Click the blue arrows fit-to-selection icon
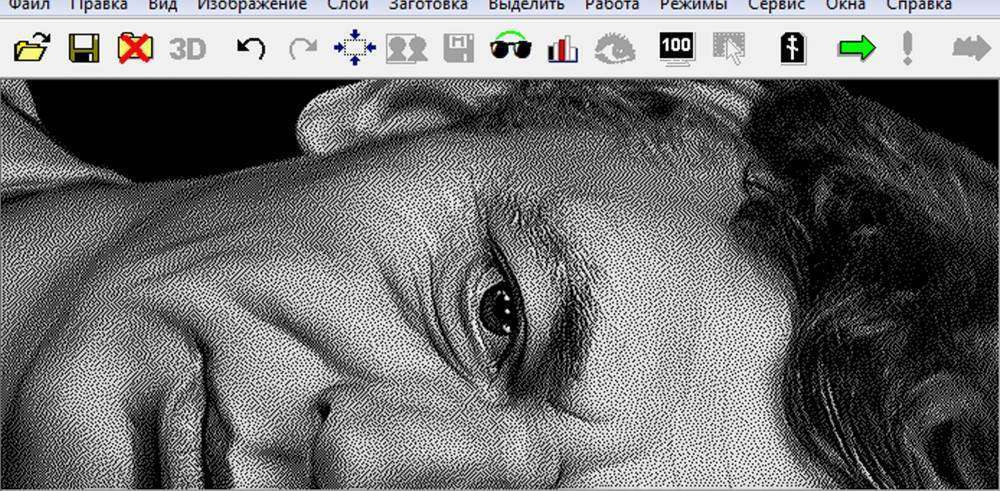This screenshot has height=491, width=1000. coord(355,47)
